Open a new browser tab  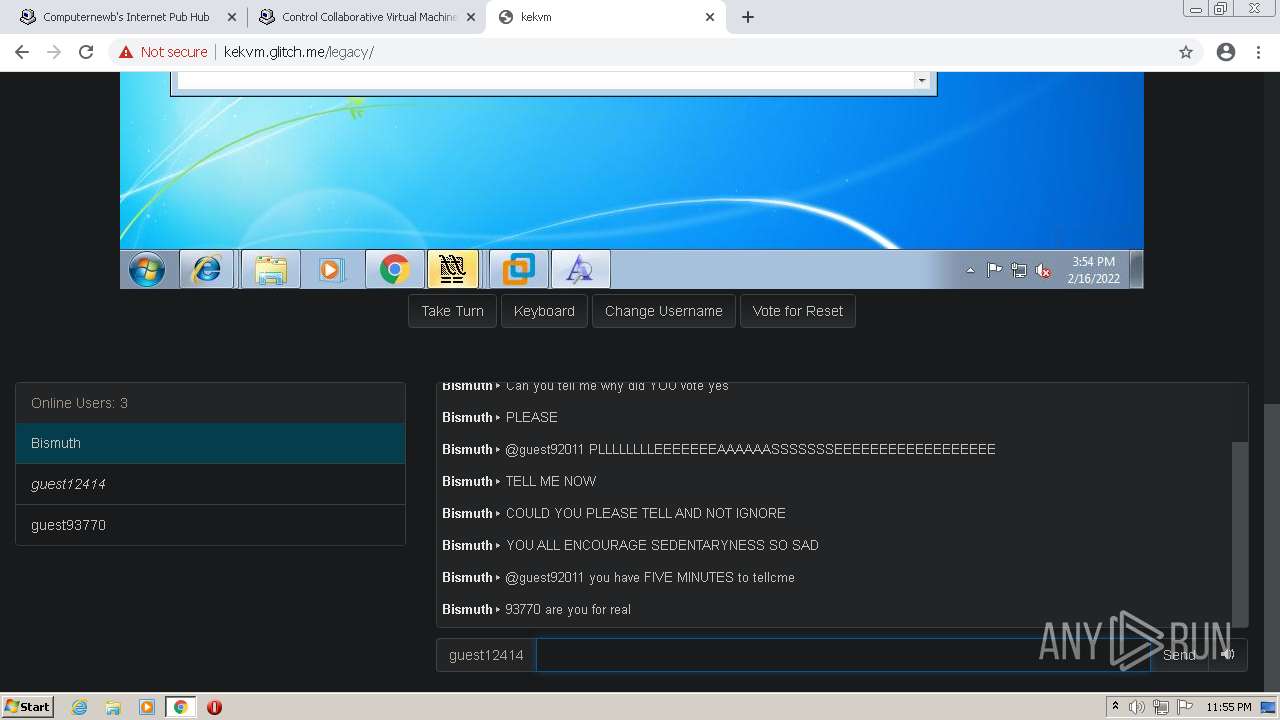tap(748, 17)
